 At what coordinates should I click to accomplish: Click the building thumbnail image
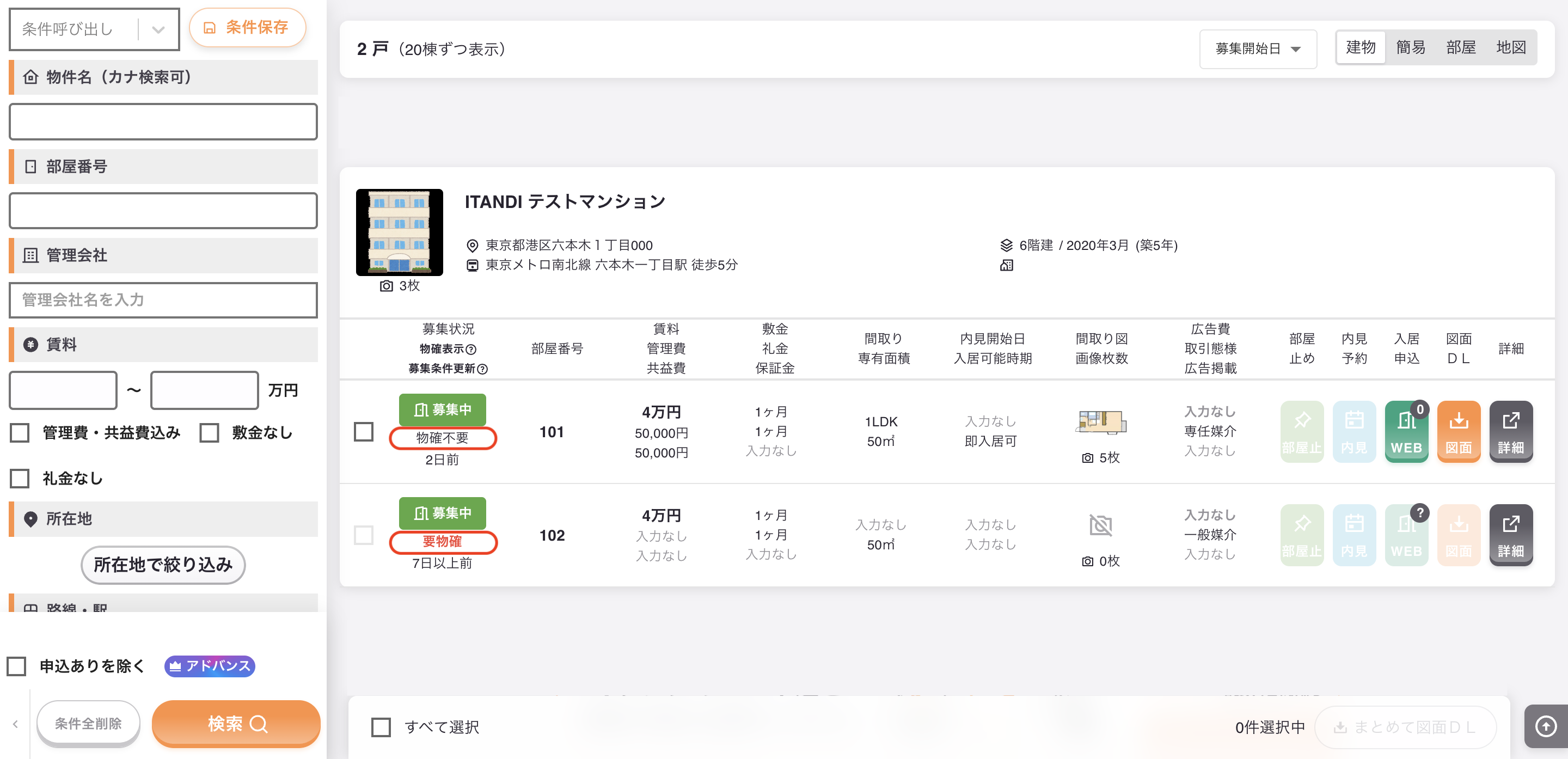point(399,232)
